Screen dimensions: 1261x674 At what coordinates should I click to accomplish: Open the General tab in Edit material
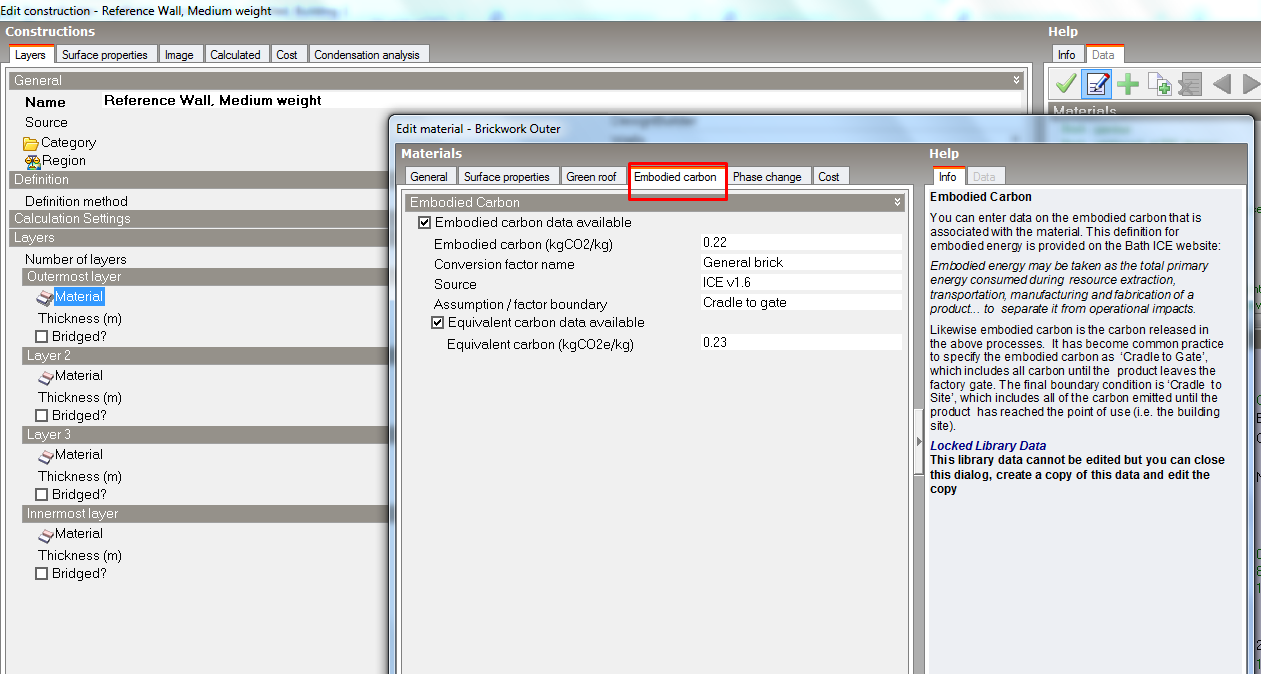429,177
